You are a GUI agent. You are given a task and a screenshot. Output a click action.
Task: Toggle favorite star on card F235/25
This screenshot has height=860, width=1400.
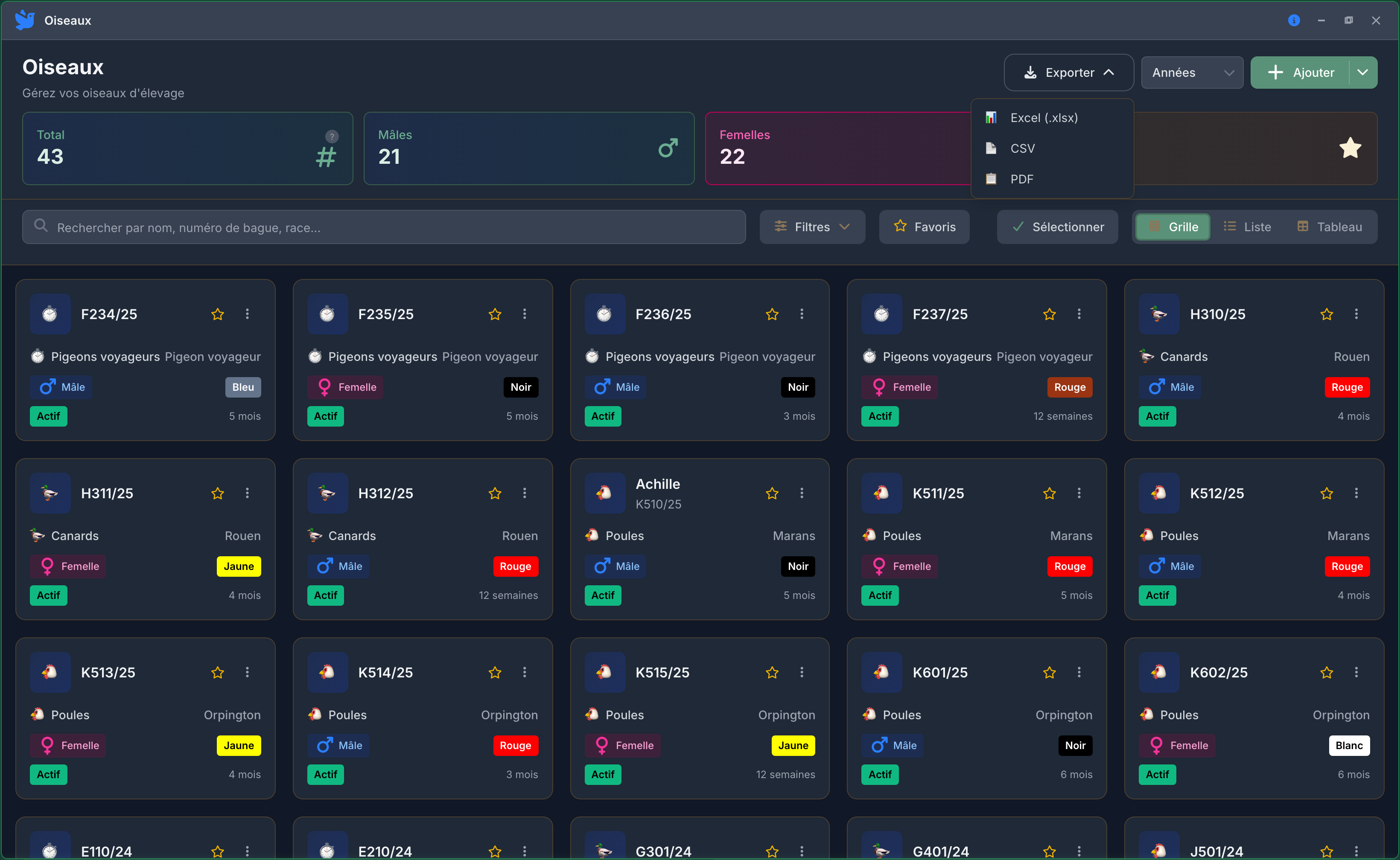pos(495,314)
